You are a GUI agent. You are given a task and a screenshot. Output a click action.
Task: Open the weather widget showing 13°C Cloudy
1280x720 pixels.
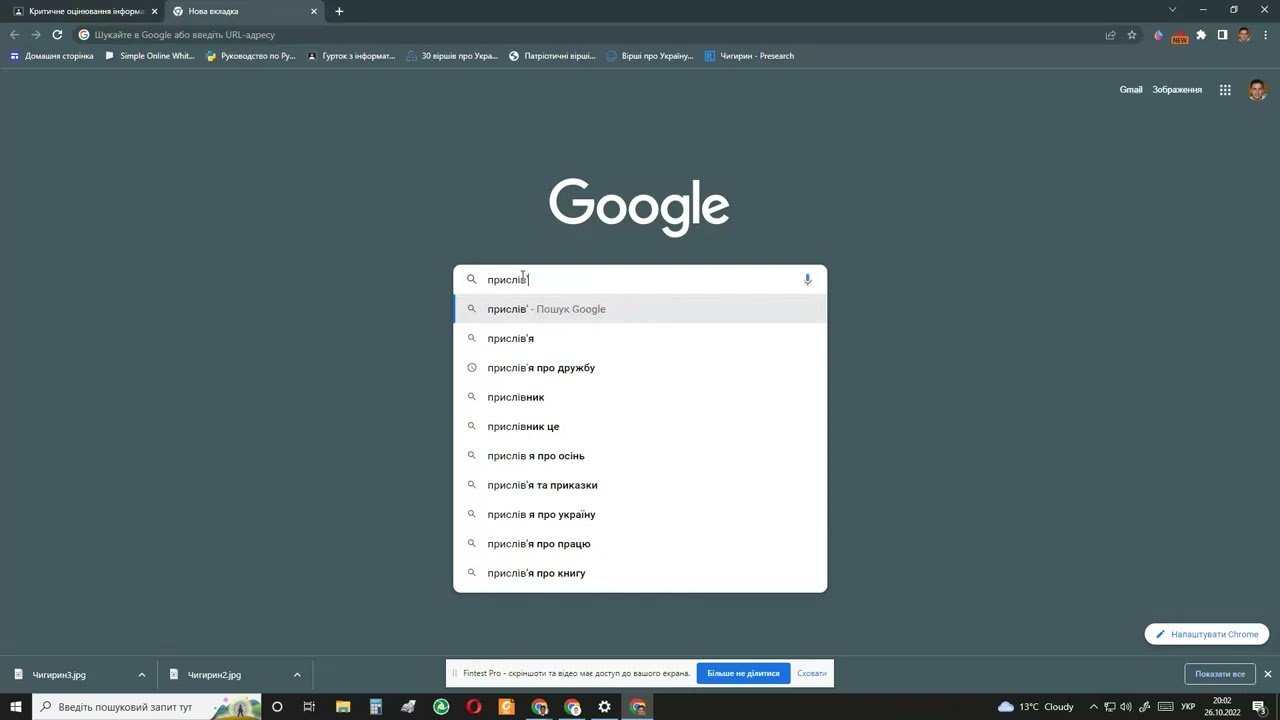pyautogui.click(x=1035, y=707)
